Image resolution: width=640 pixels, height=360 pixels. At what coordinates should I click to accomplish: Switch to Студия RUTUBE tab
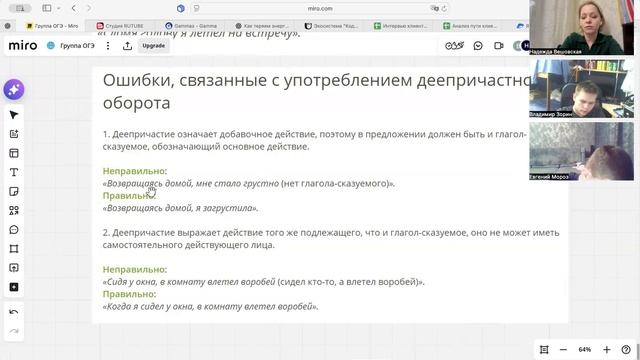[120, 26]
